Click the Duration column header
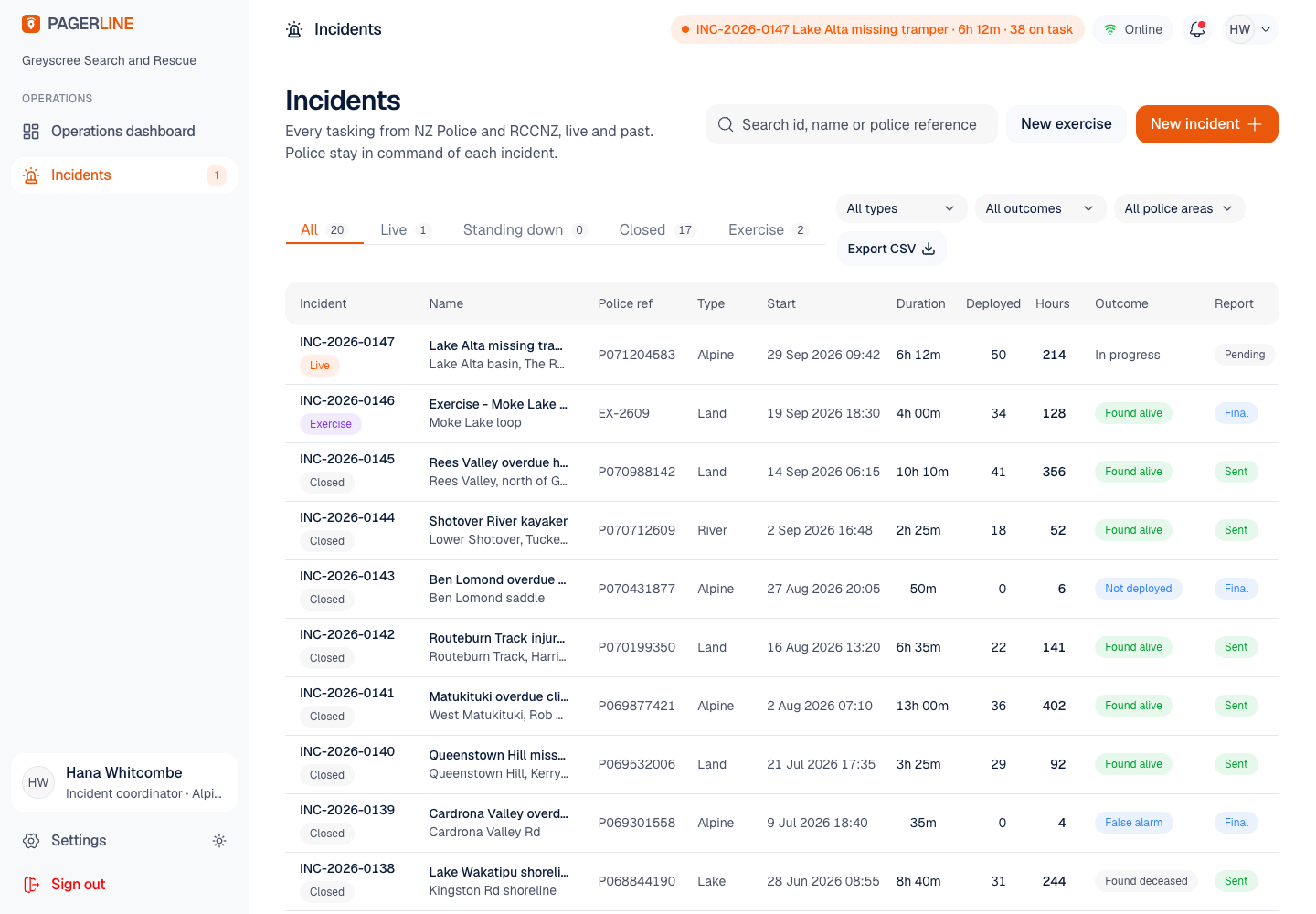Viewport: 1316px width, 914px height. click(921, 303)
